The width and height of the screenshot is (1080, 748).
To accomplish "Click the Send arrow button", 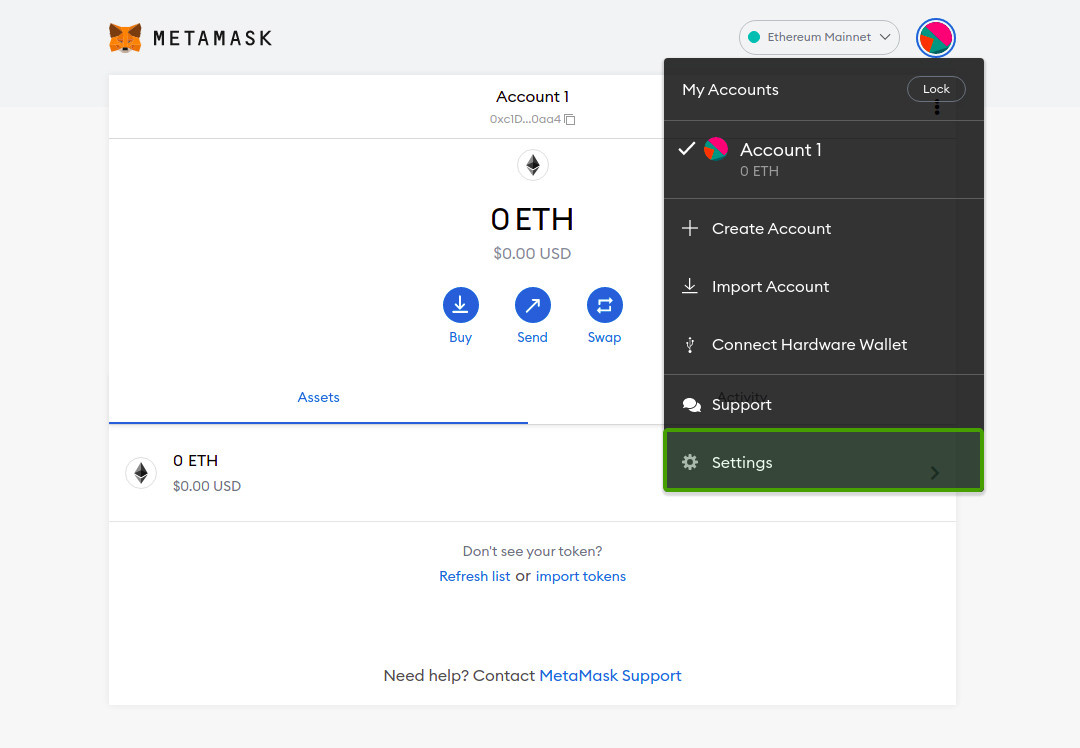I will coord(532,304).
